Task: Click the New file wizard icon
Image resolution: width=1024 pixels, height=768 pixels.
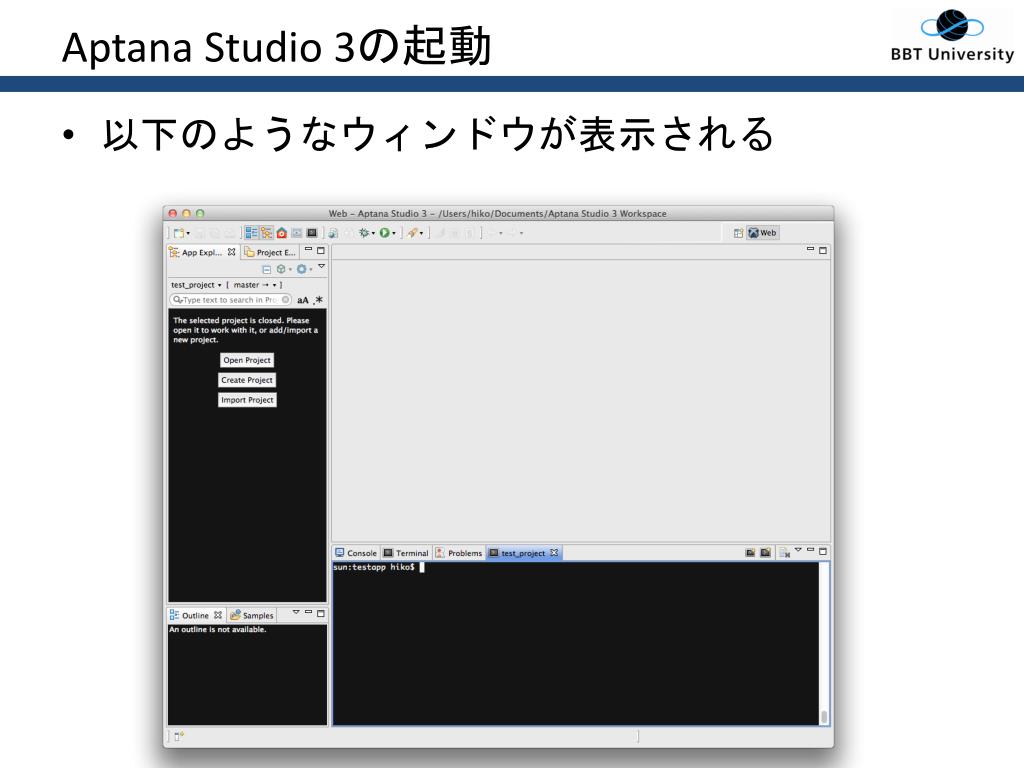Action: (178, 233)
